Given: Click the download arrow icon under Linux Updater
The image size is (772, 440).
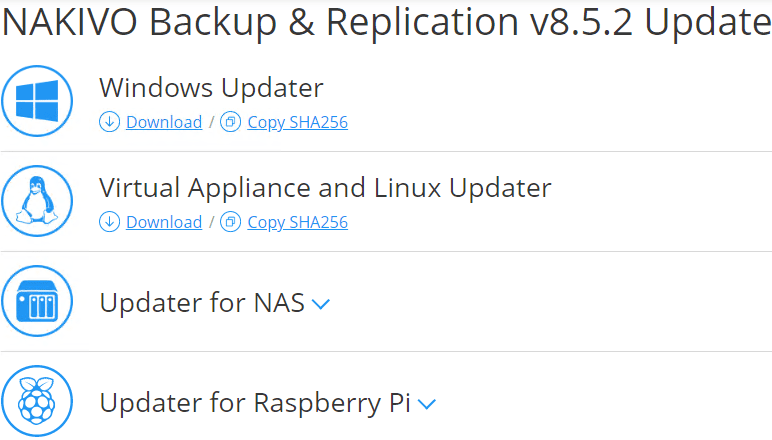Looking at the screenshot, I should point(109,222).
